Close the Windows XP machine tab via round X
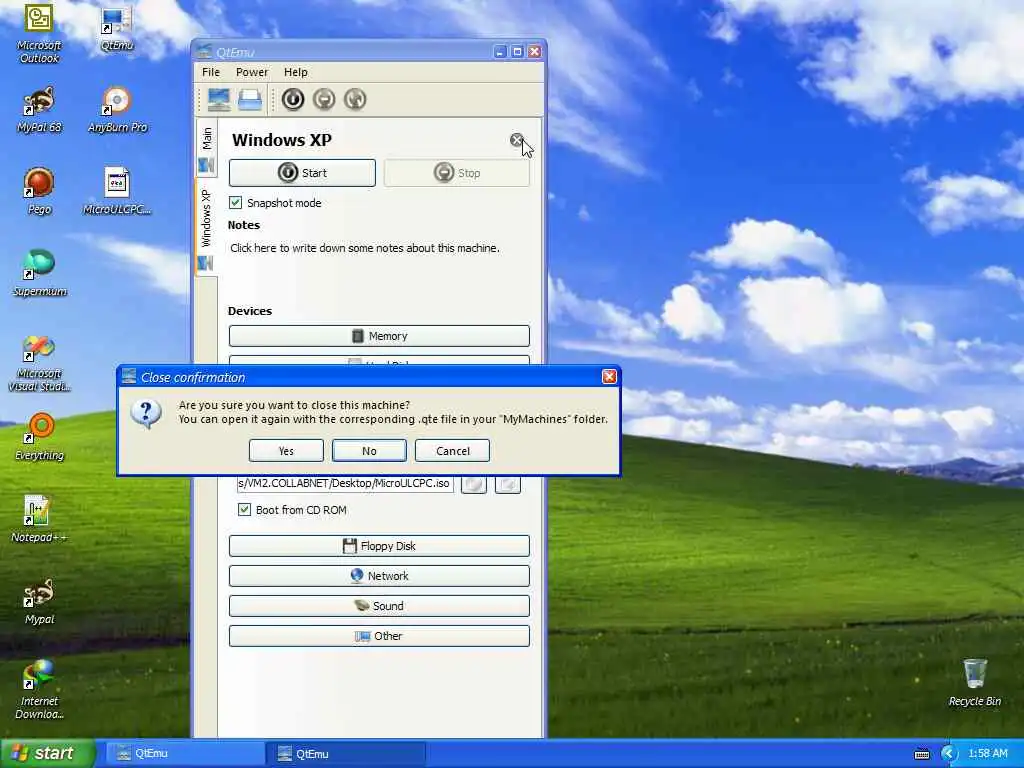Screen dimensions: 1024x768 (x=517, y=140)
